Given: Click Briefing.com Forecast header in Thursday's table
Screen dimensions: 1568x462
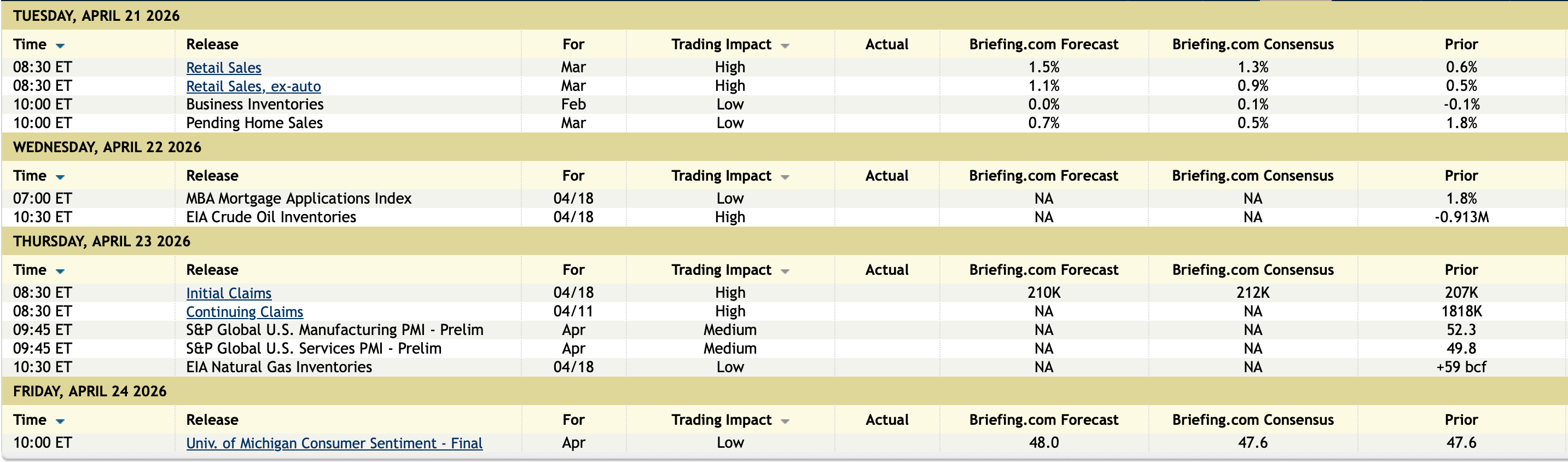Looking at the screenshot, I should tap(1043, 270).
